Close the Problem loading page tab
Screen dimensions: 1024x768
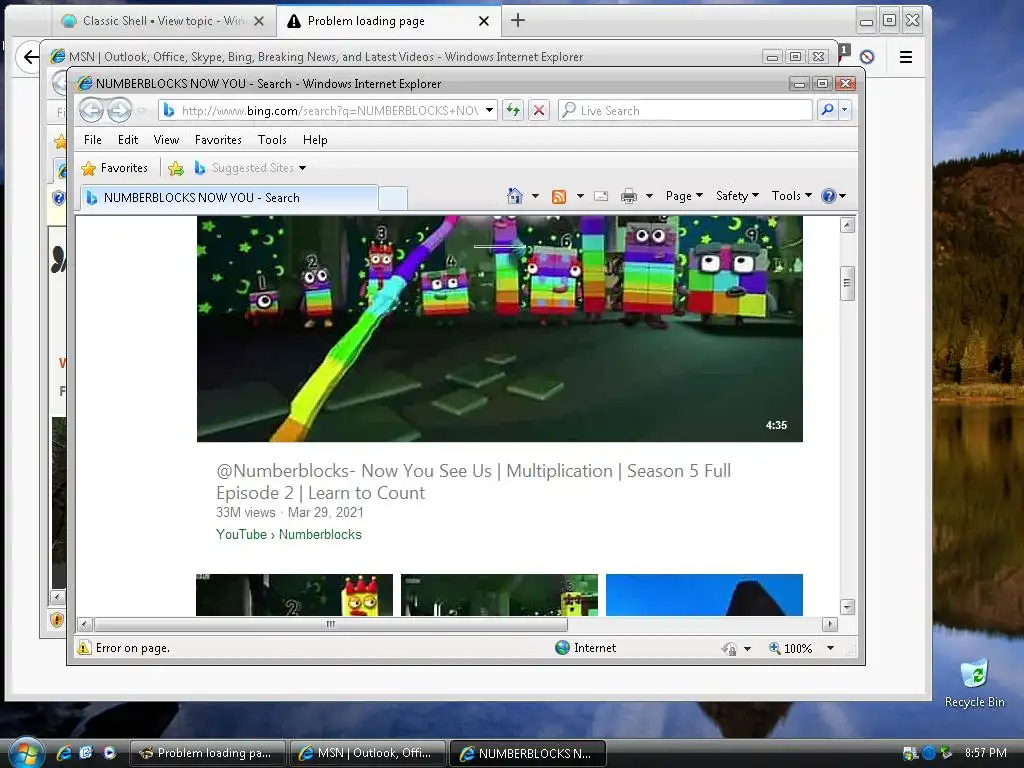(x=484, y=21)
